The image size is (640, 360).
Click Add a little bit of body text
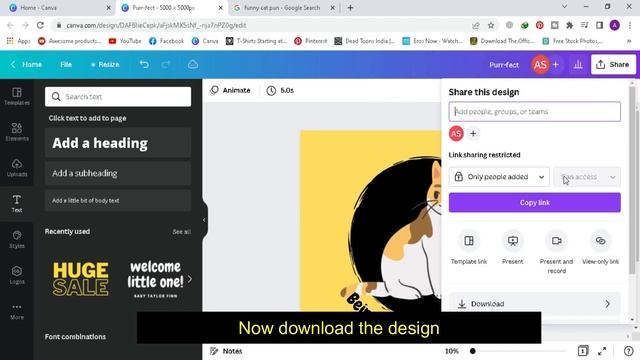click(118, 200)
